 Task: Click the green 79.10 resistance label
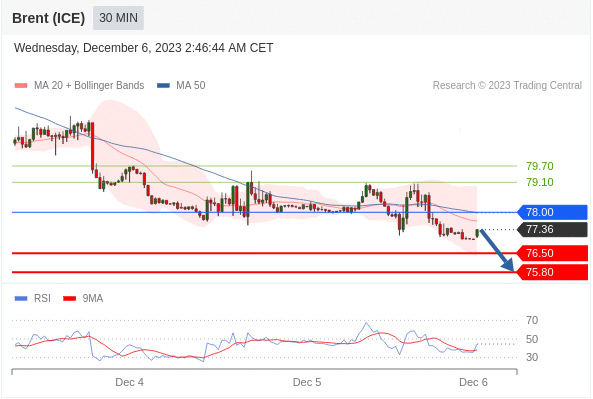point(540,182)
